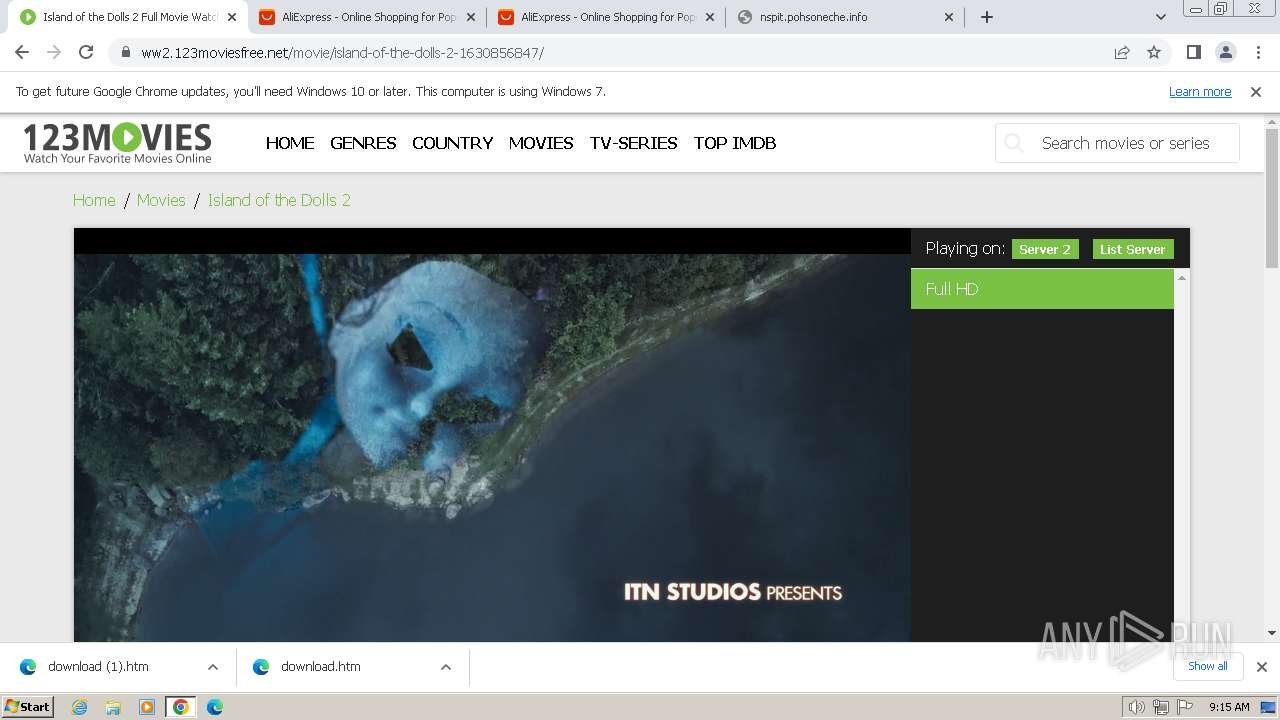This screenshot has width=1280, height=720.
Task: Select Server 2 button
Action: point(1045,249)
